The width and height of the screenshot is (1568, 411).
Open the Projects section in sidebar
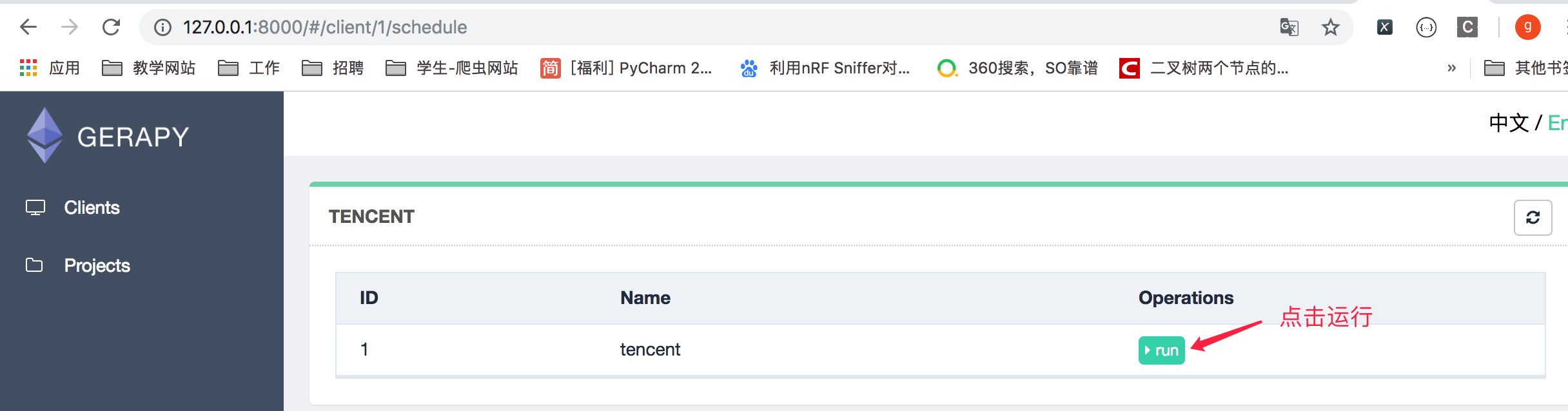pyautogui.click(x=97, y=265)
